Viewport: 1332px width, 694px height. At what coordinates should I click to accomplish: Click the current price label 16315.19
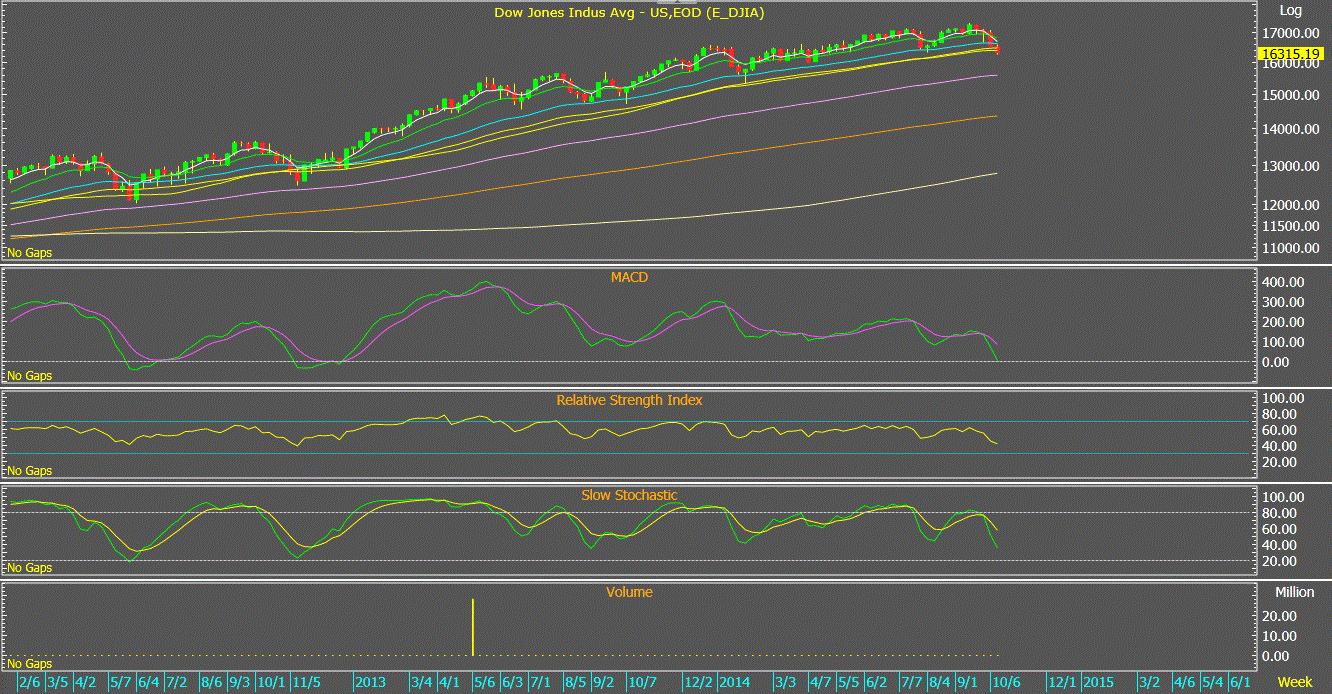tap(1291, 53)
